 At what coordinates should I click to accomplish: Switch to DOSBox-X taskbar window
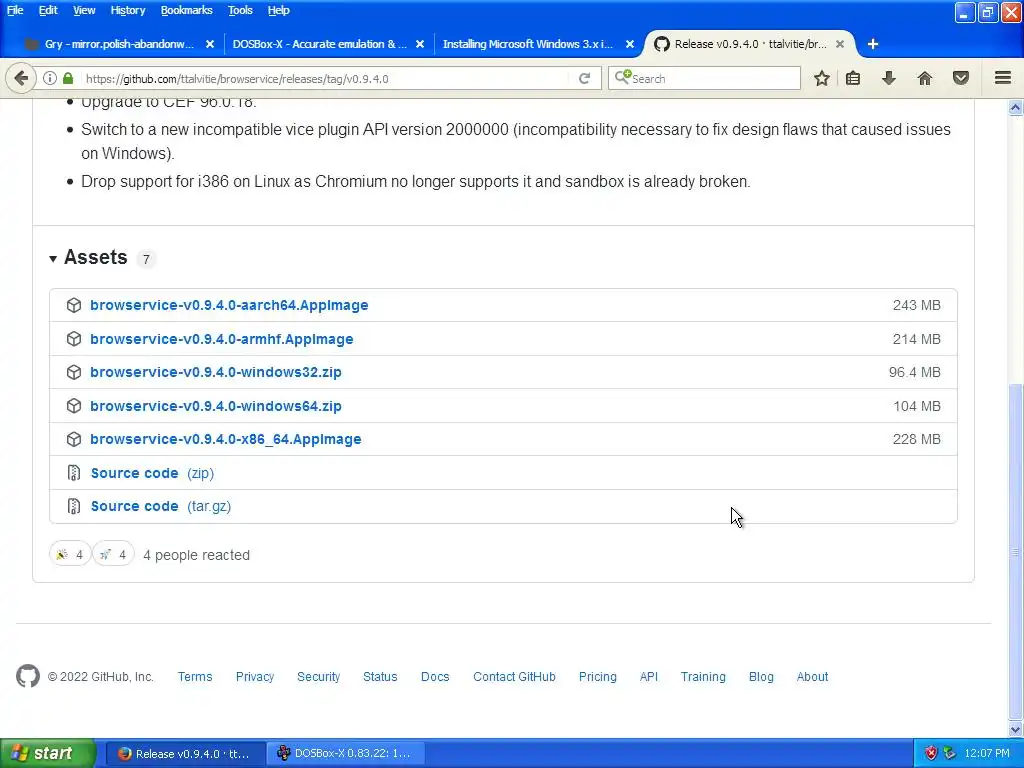tap(345, 754)
